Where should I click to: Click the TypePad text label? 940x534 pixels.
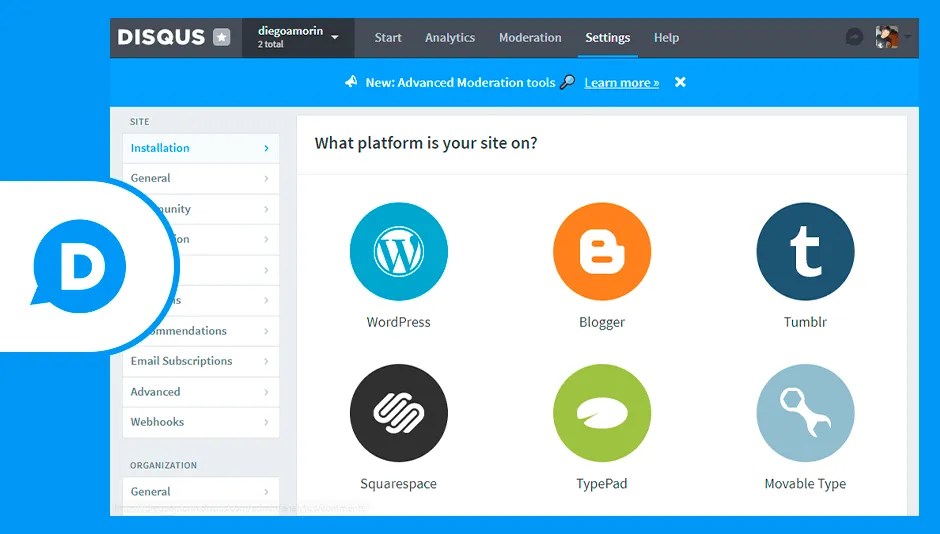pyautogui.click(x=602, y=484)
